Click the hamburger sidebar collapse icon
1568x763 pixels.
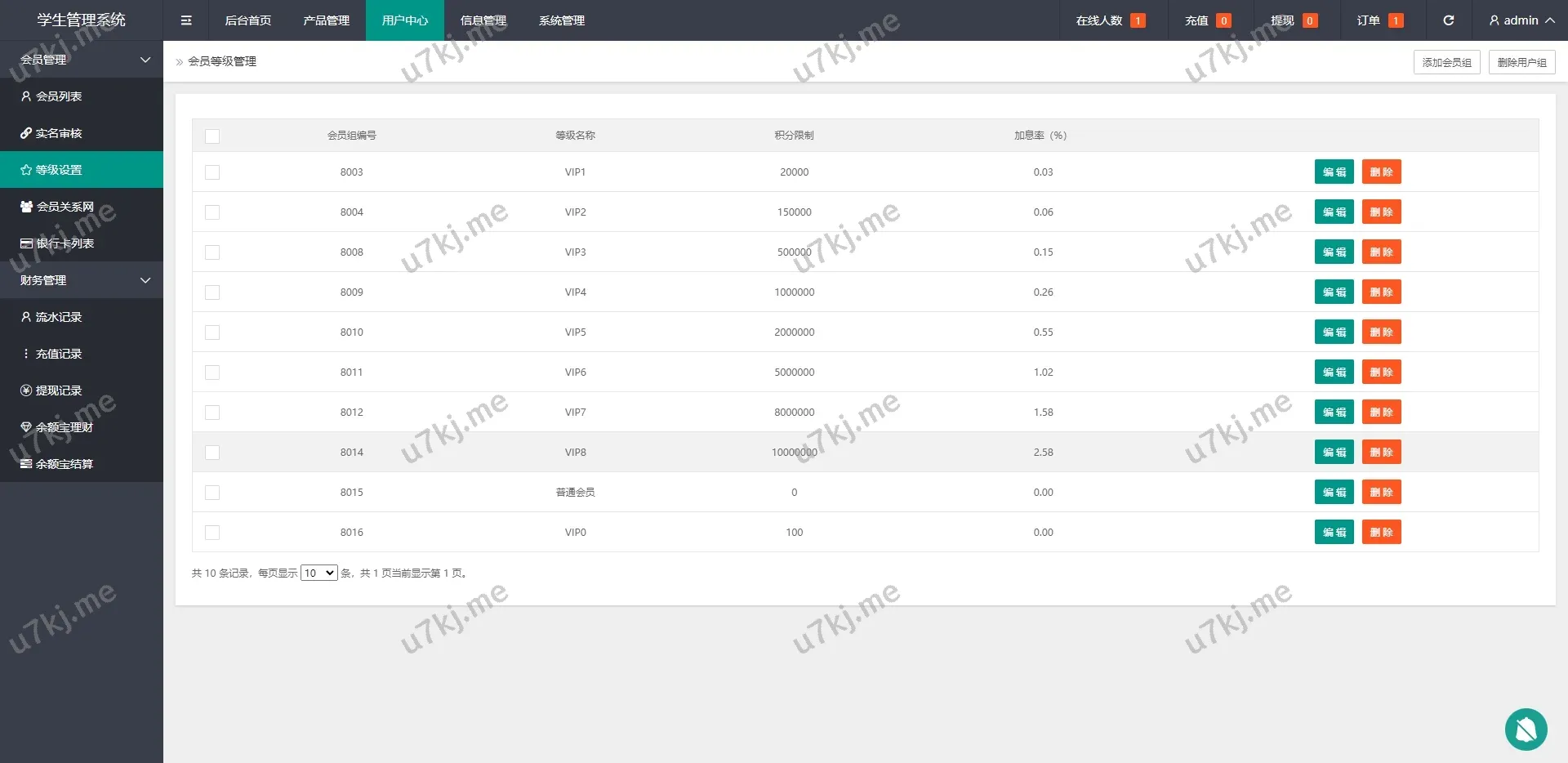(x=186, y=20)
